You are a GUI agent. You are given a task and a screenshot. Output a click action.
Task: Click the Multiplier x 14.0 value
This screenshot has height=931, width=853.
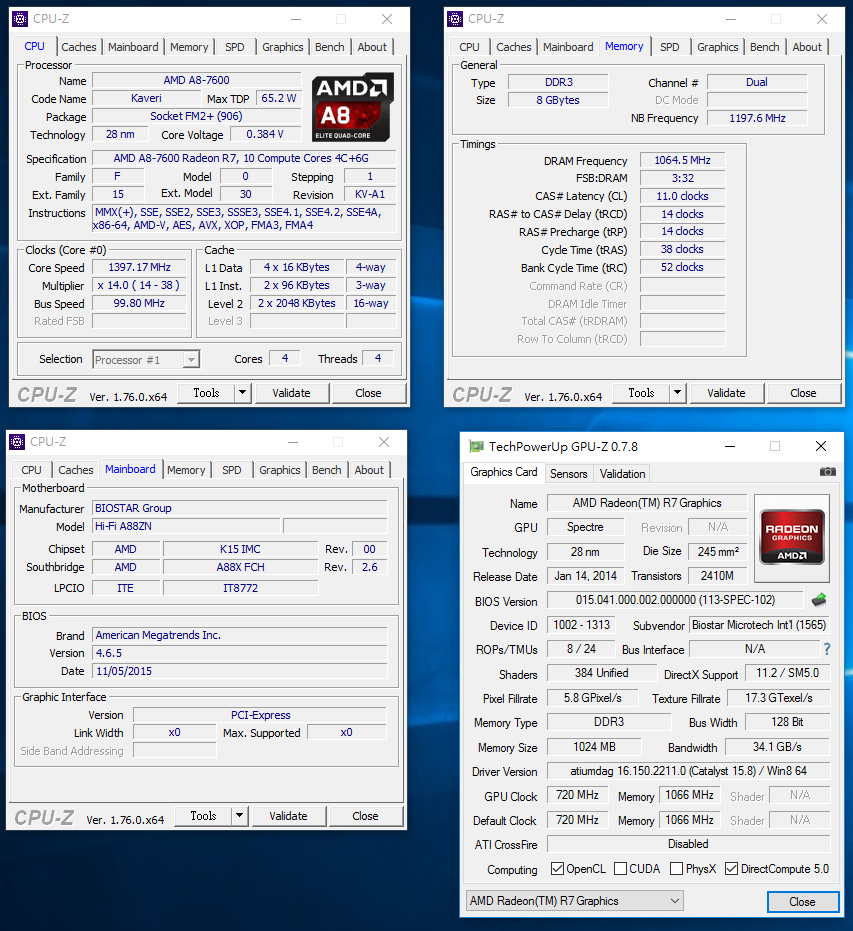139,285
